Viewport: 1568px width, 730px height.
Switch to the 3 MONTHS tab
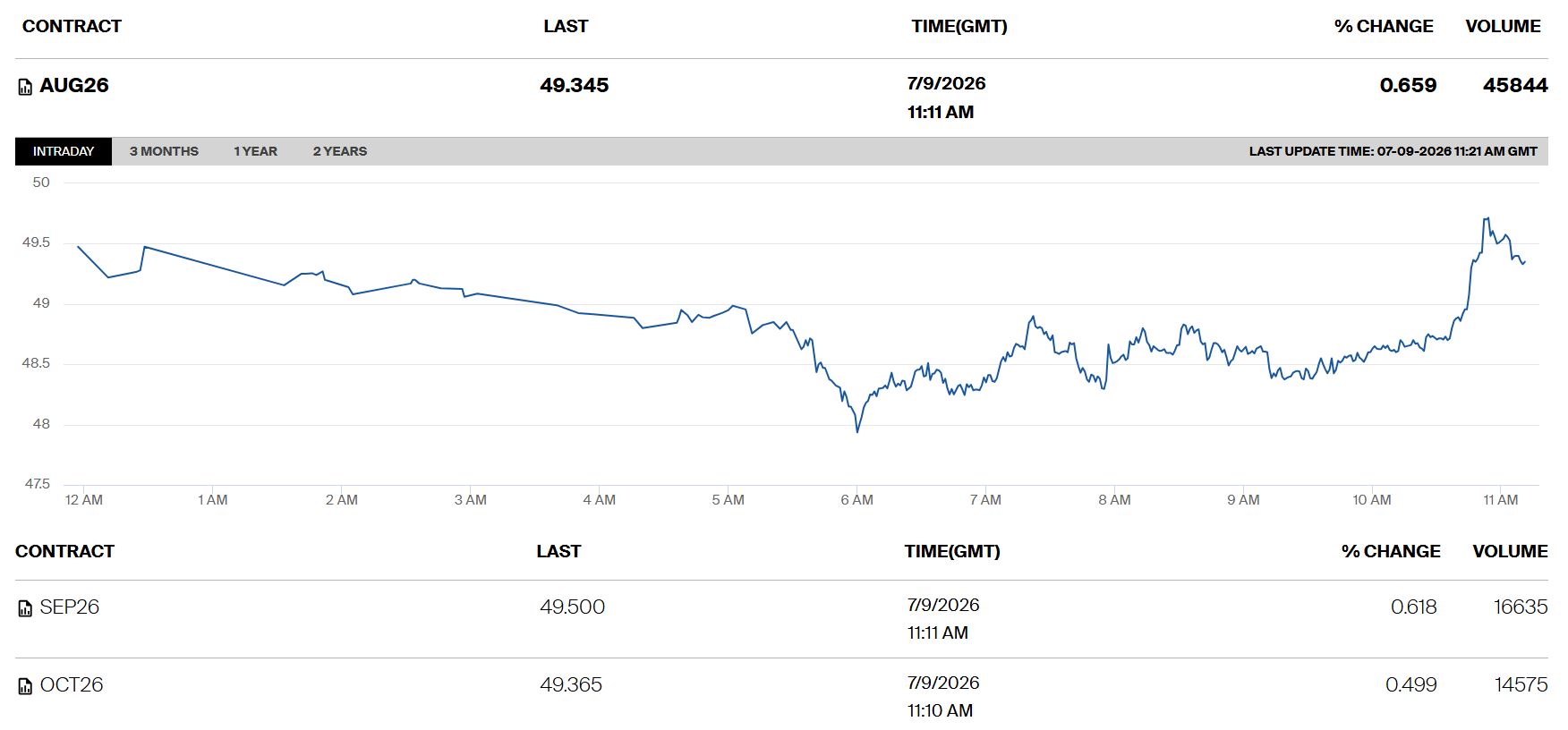[164, 151]
